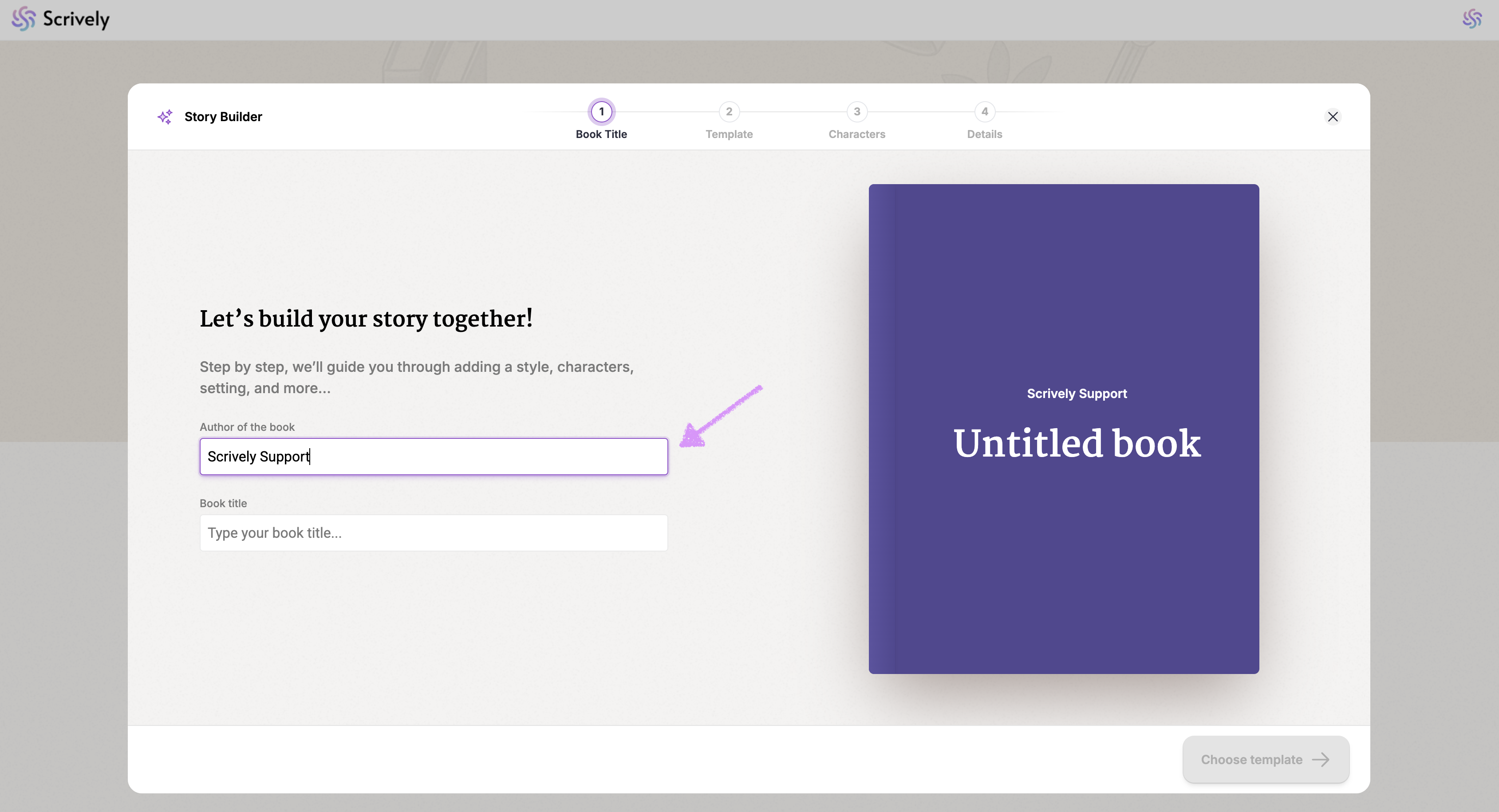Click the arrow icon on Choose template

click(1320, 760)
